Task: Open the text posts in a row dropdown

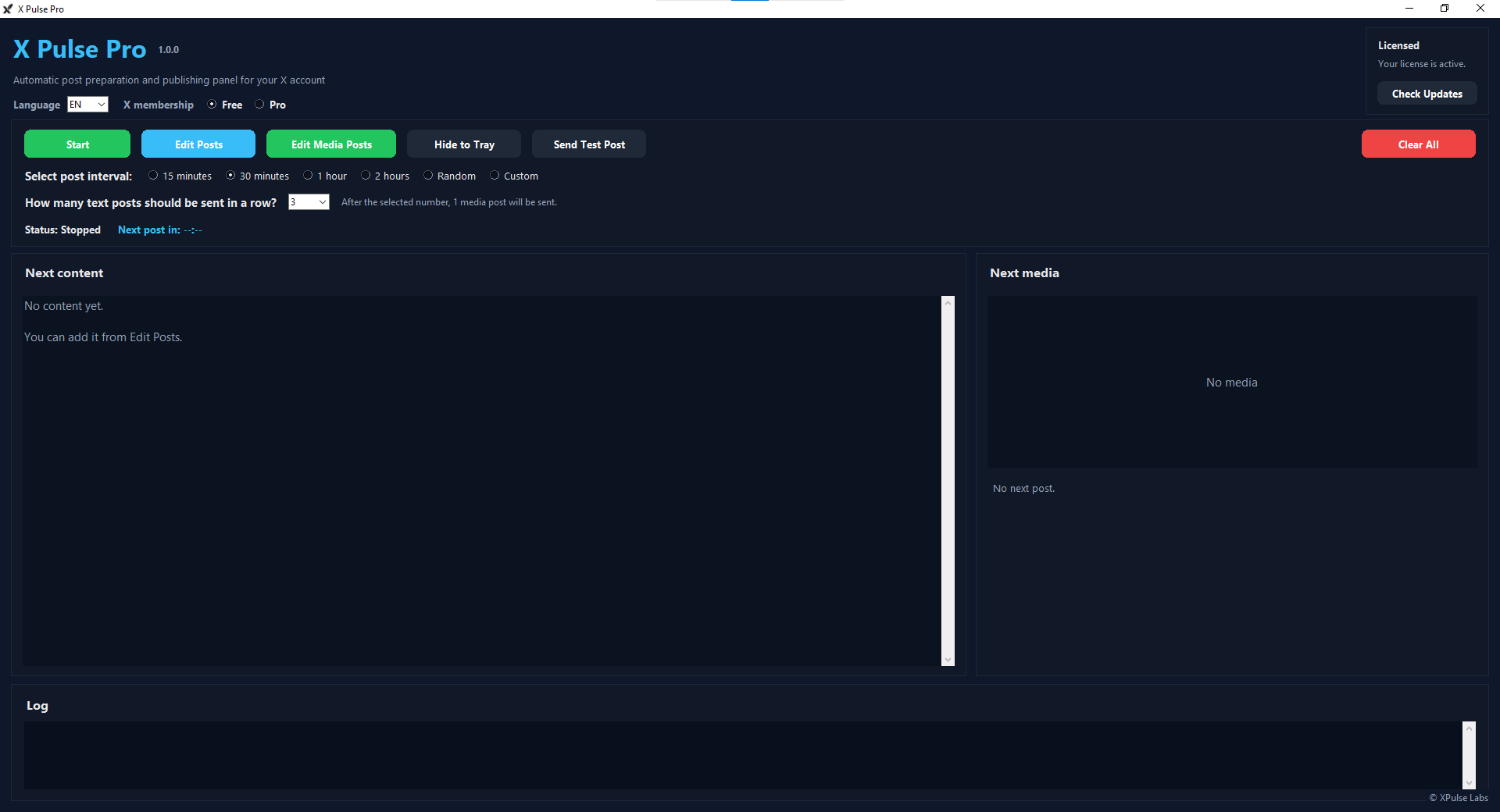Action: 309,202
